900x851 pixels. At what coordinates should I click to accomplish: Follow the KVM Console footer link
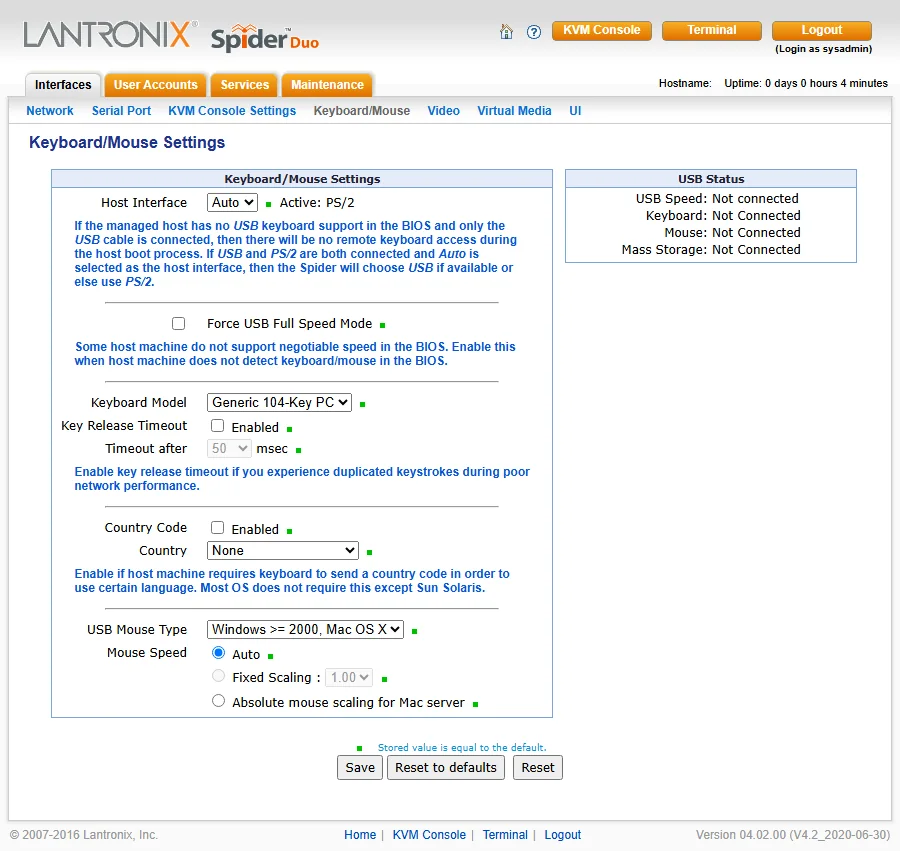coord(429,835)
